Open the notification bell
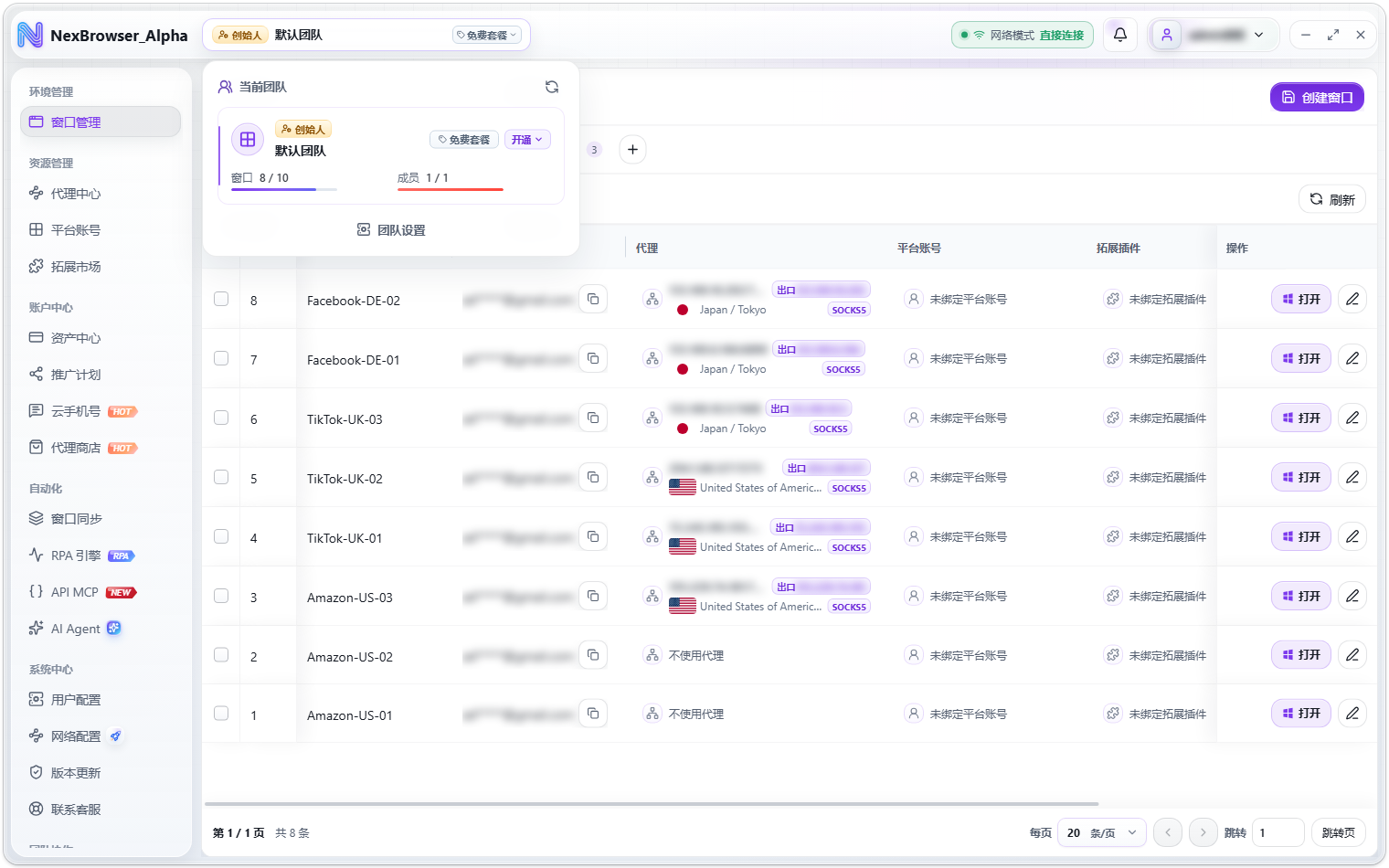 point(1119,35)
